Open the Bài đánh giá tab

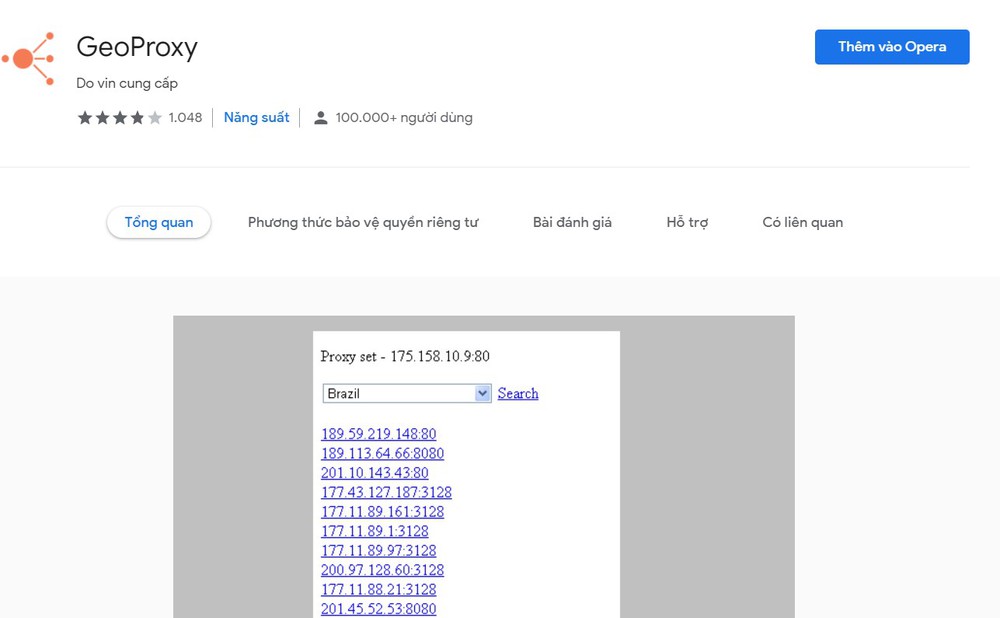(572, 223)
